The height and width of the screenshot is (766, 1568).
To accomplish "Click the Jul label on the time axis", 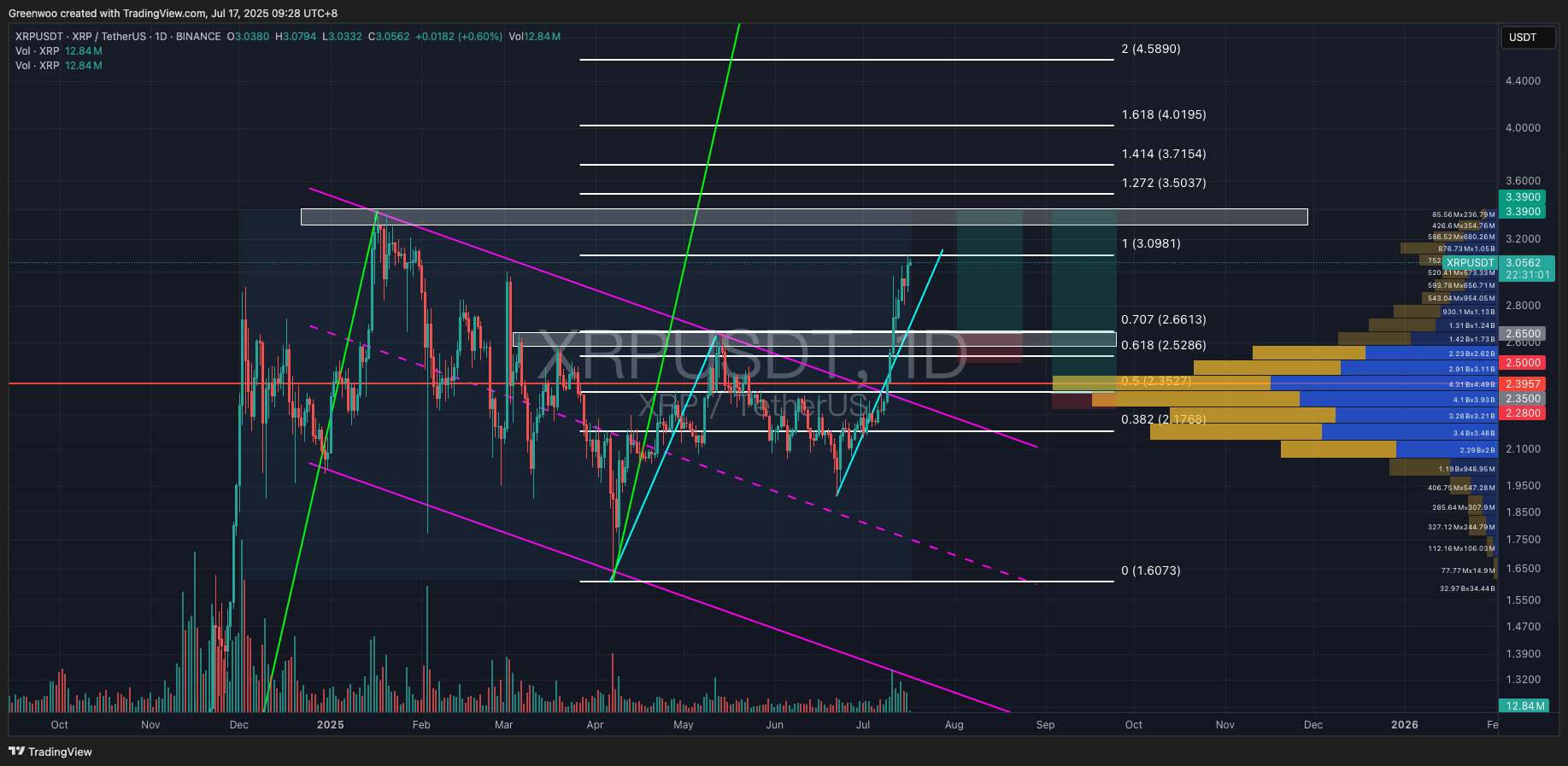I will [863, 725].
